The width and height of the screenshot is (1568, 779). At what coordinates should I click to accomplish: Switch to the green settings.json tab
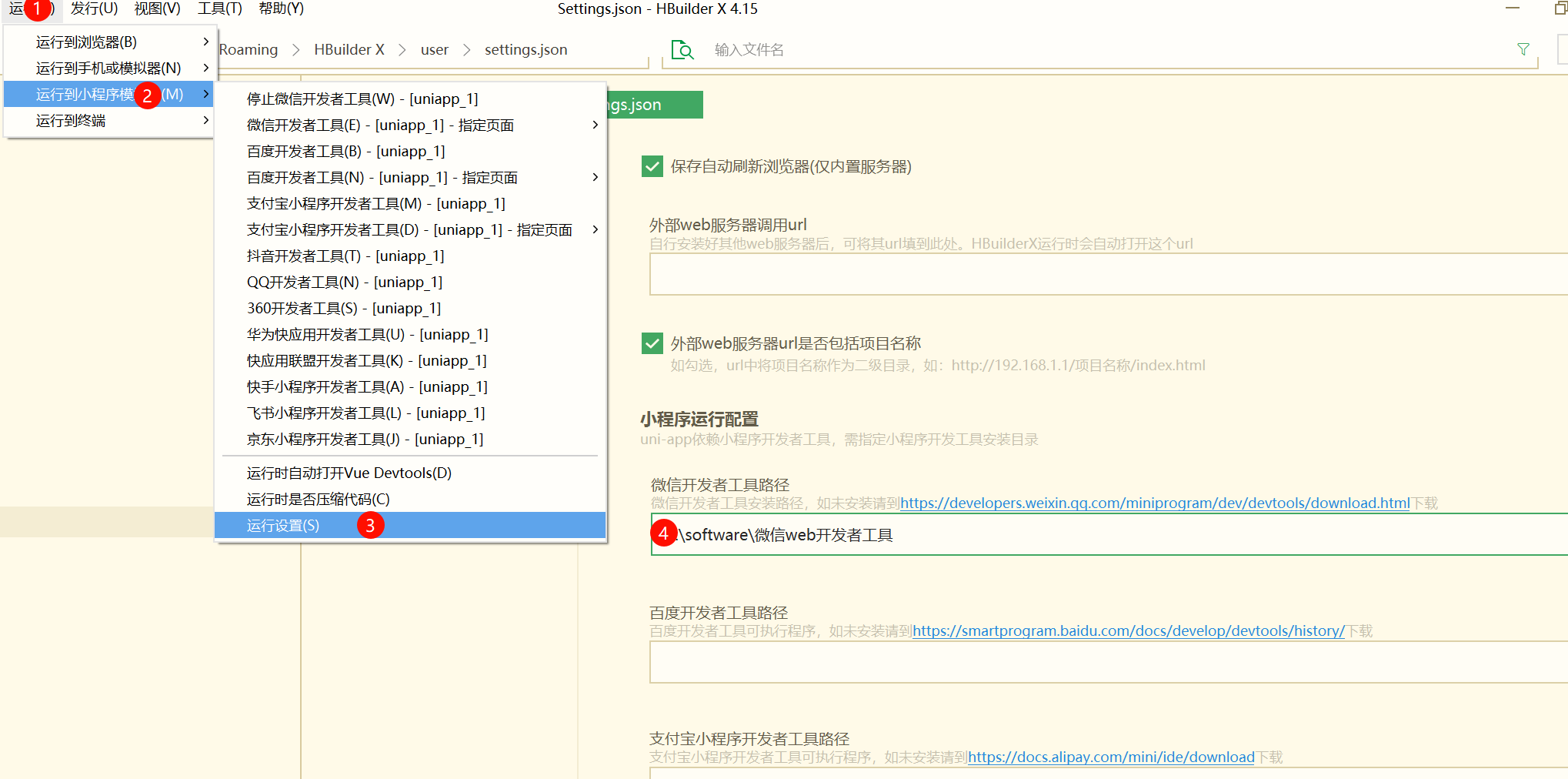tap(654, 105)
